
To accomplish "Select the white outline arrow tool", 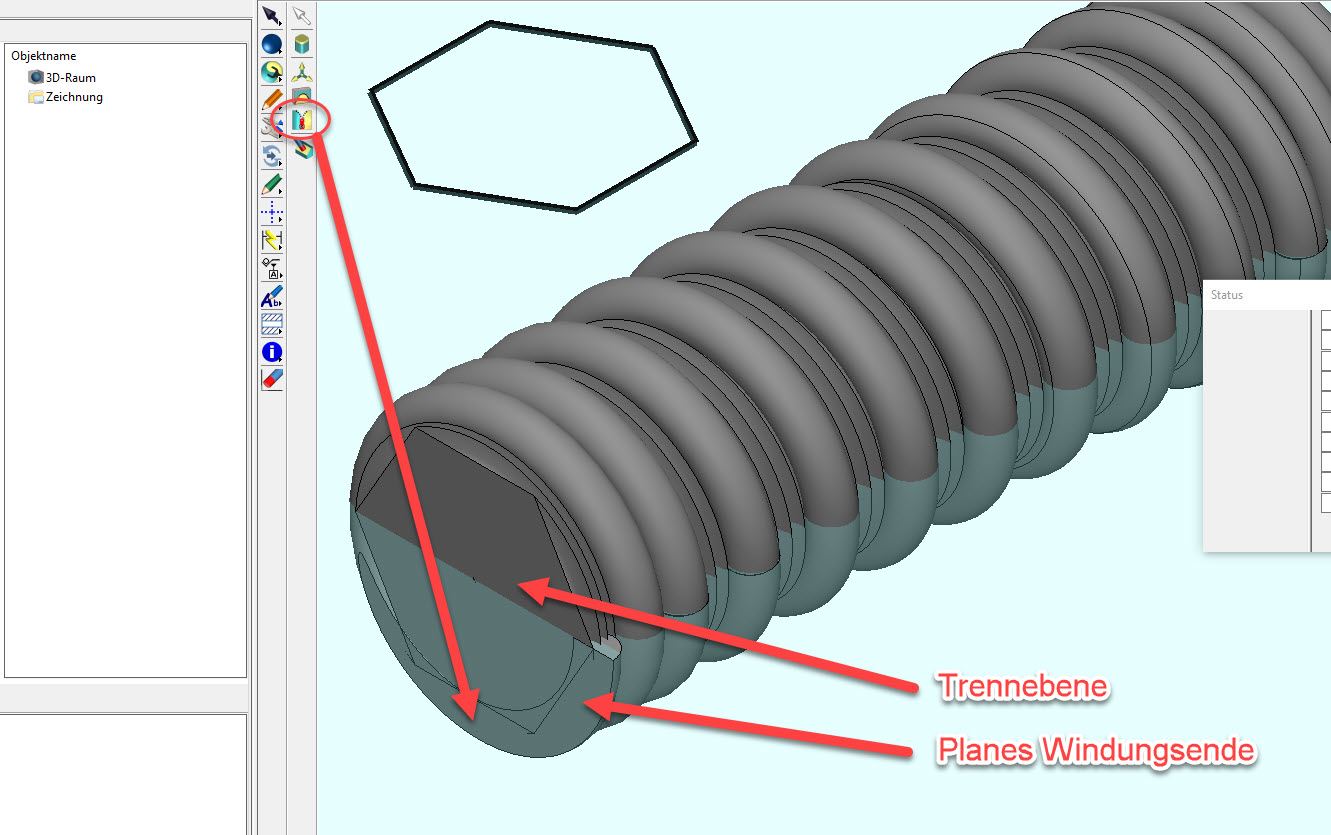I will (x=302, y=16).
